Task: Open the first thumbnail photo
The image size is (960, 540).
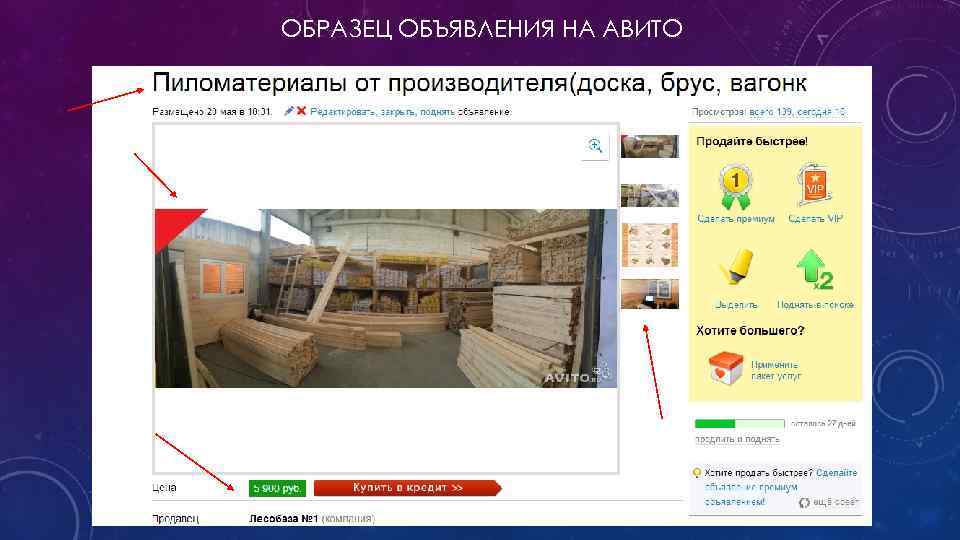Action: pos(650,146)
